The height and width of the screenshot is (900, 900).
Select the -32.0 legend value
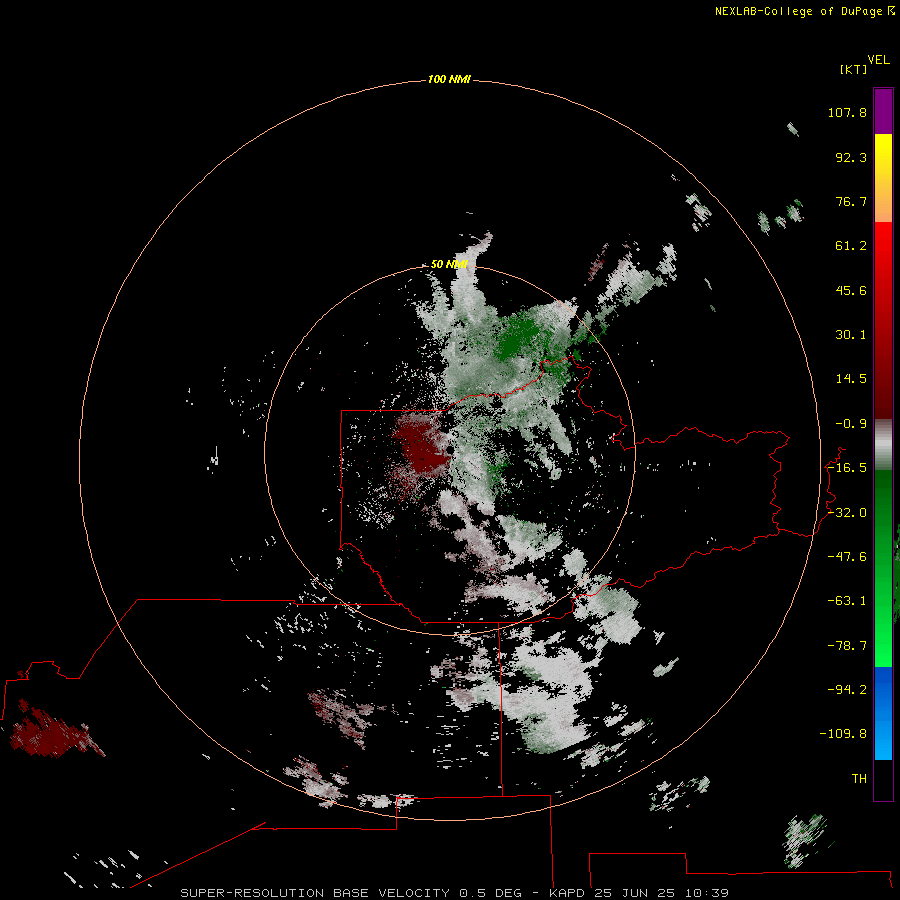847,513
